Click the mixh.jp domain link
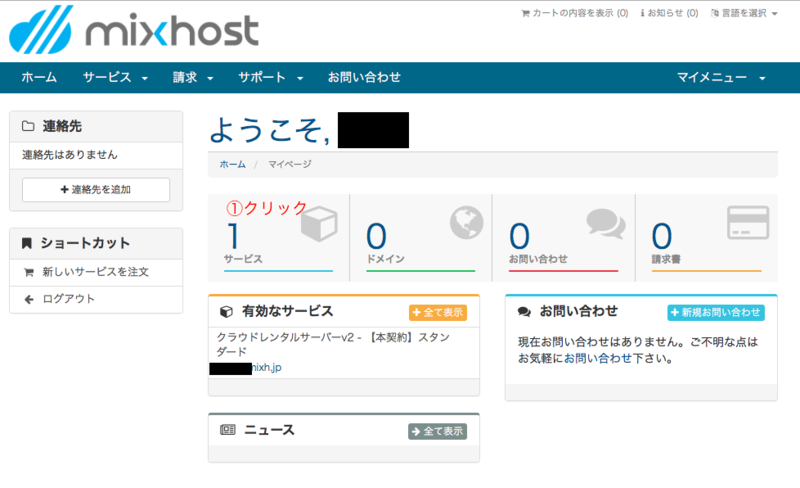This screenshot has height=488, width=800. pyautogui.click(x=266, y=368)
